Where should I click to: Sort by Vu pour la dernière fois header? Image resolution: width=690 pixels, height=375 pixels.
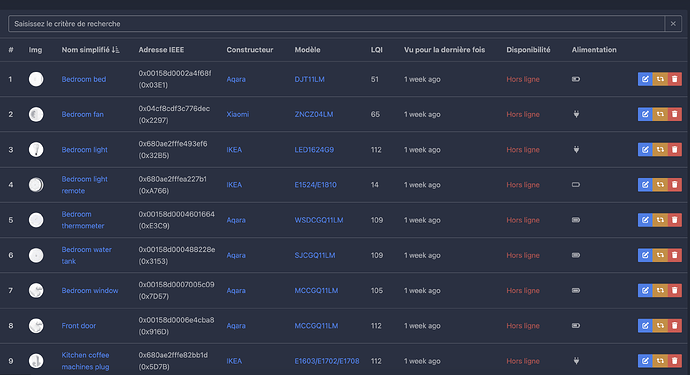(x=444, y=50)
